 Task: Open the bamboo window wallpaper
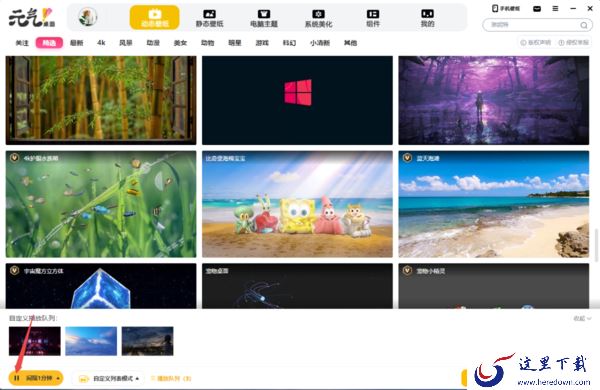tap(101, 100)
